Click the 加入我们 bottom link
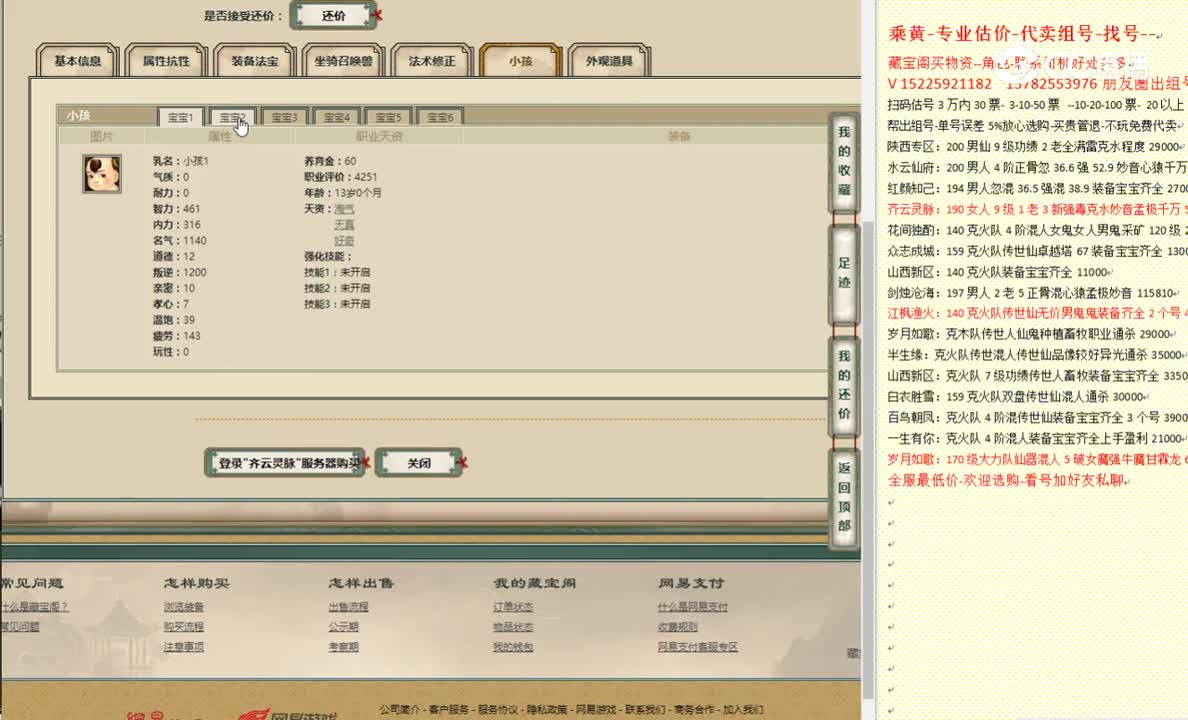The image size is (1188, 720). pos(743,709)
